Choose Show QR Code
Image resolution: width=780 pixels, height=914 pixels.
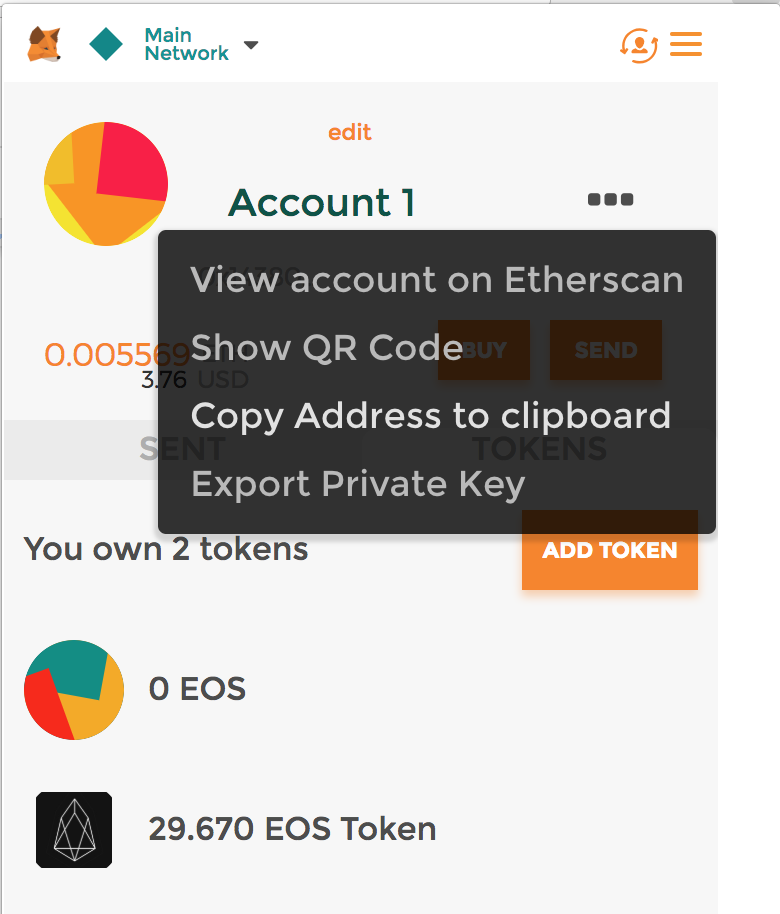327,348
